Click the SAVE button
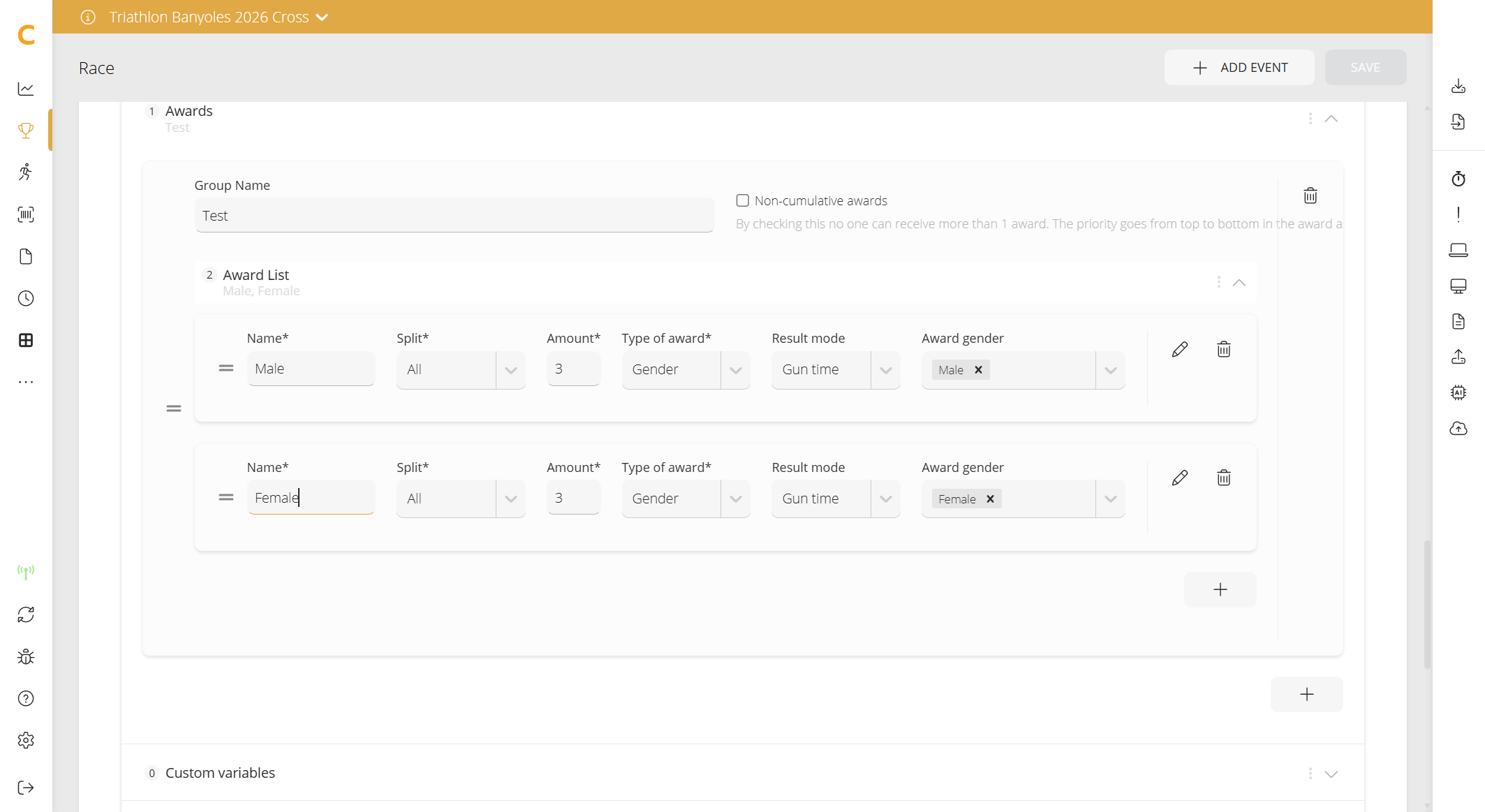Viewport: 1485px width, 812px height. [x=1366, y=68]
